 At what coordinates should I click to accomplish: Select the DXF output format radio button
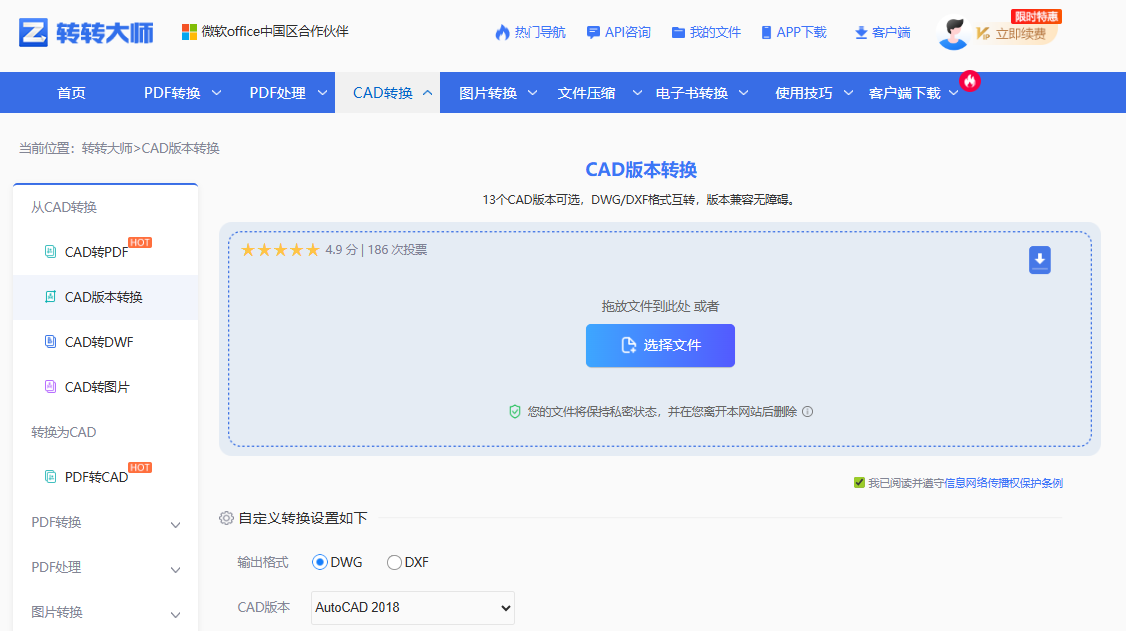(x=394, y=562)
